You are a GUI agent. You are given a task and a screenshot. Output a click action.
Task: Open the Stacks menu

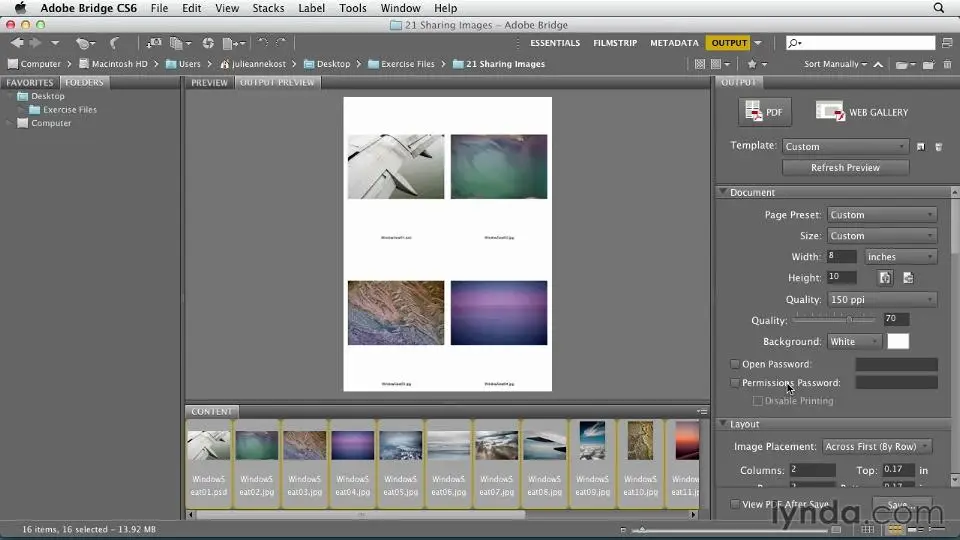tap(268, 8)
